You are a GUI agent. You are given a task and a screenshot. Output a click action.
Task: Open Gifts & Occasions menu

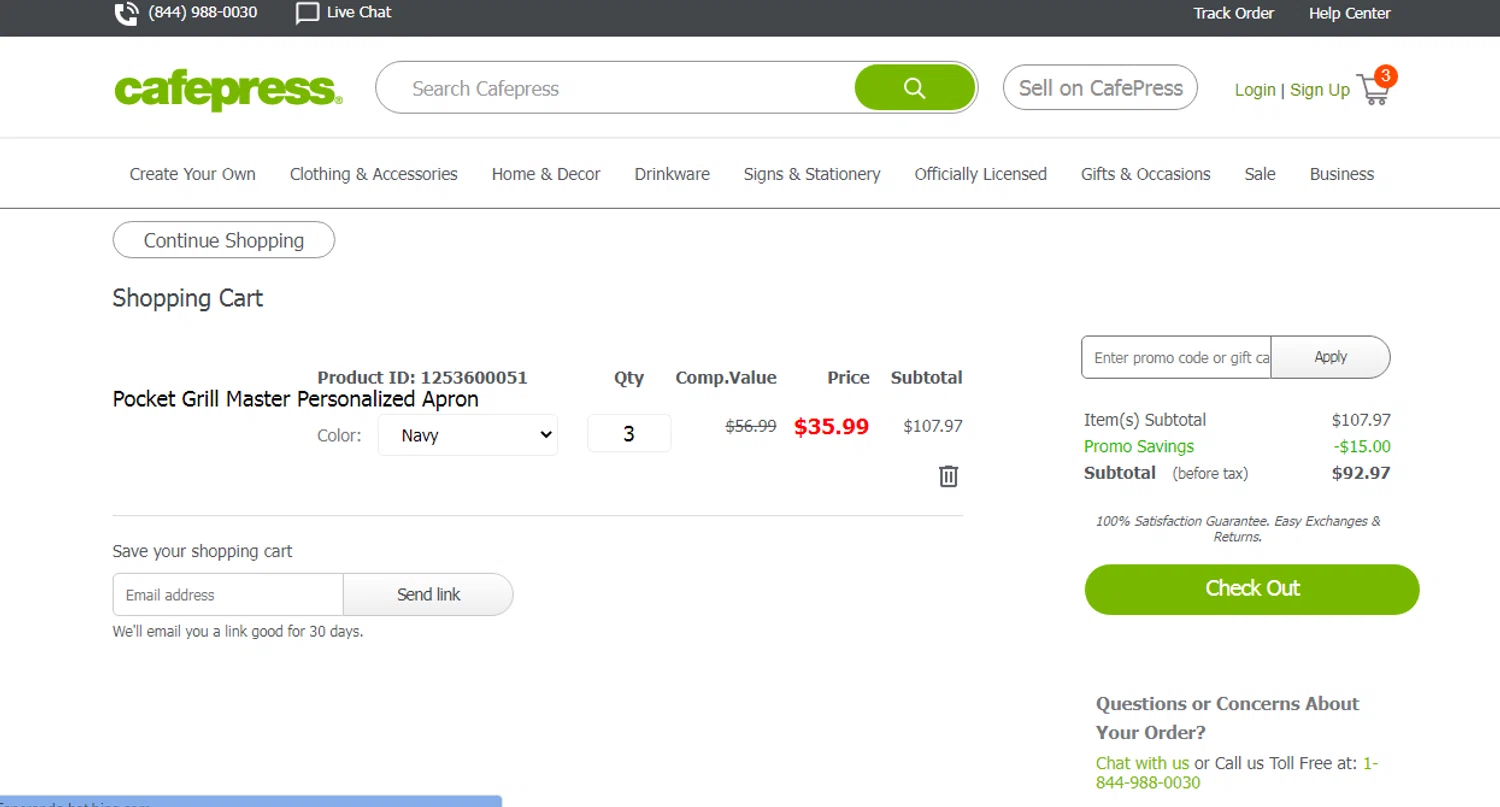pos(1145,174)
